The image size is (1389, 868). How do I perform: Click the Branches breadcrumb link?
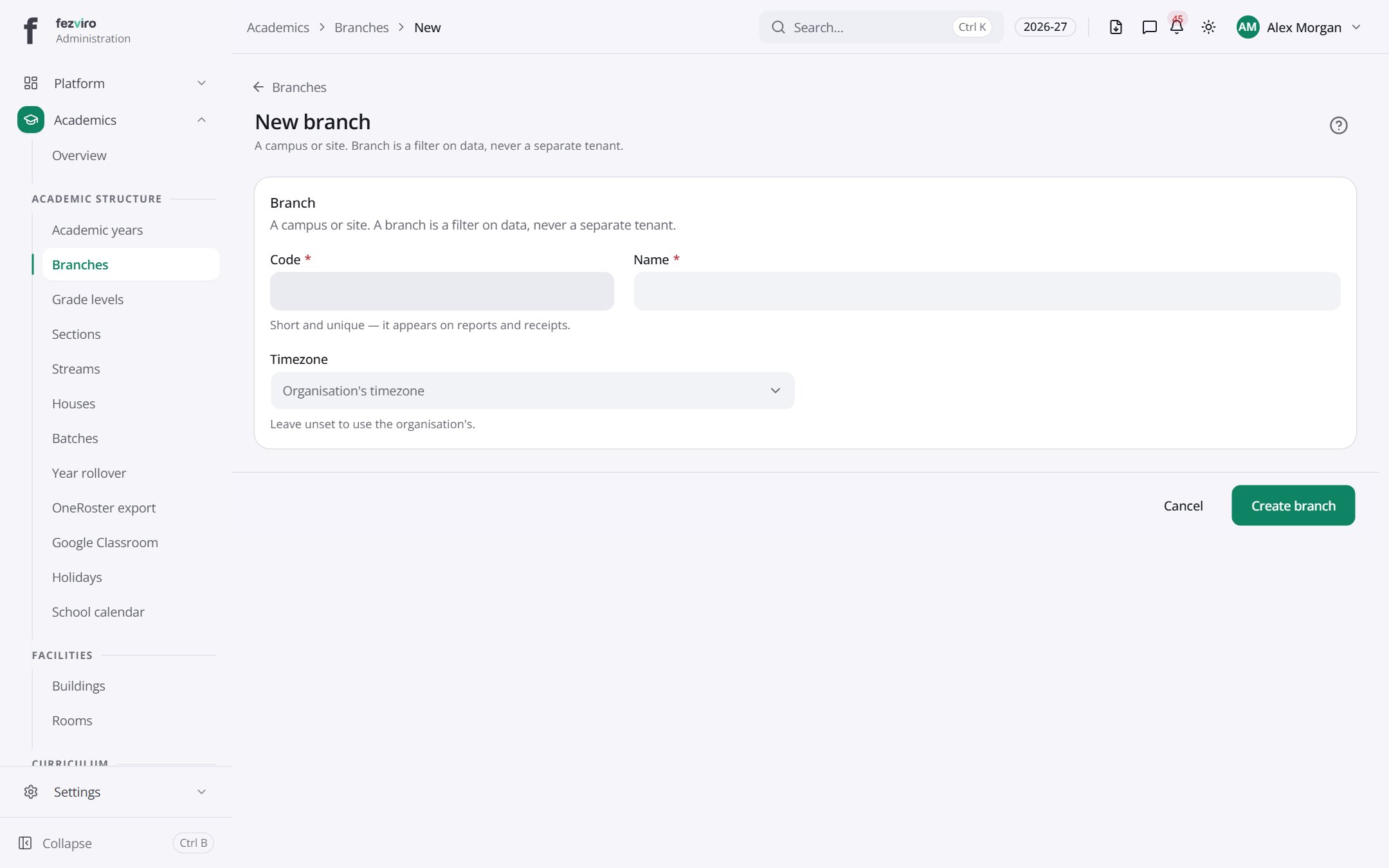coord(361,27)
